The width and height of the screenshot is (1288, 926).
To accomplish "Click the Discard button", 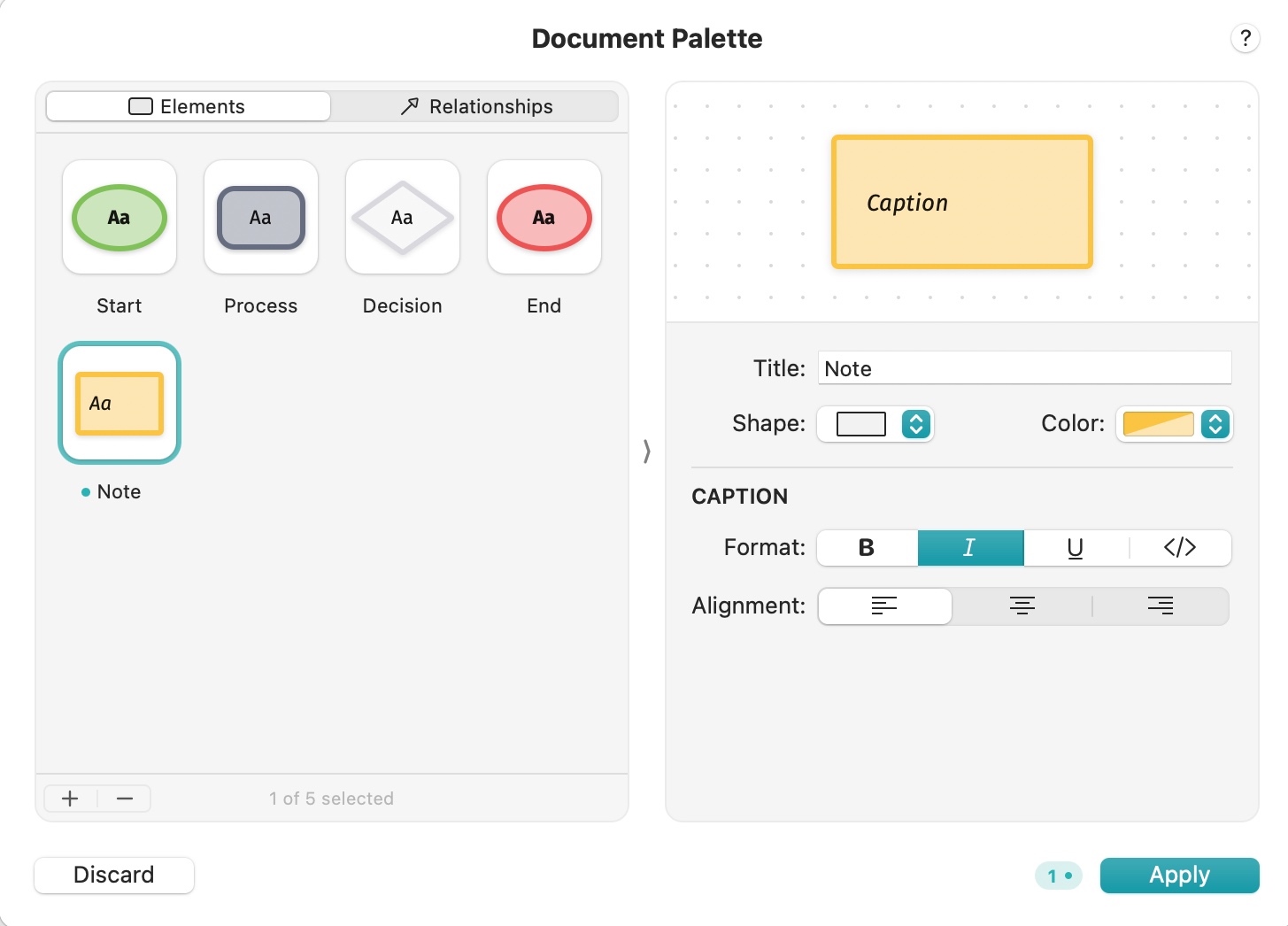I will 114,875.
